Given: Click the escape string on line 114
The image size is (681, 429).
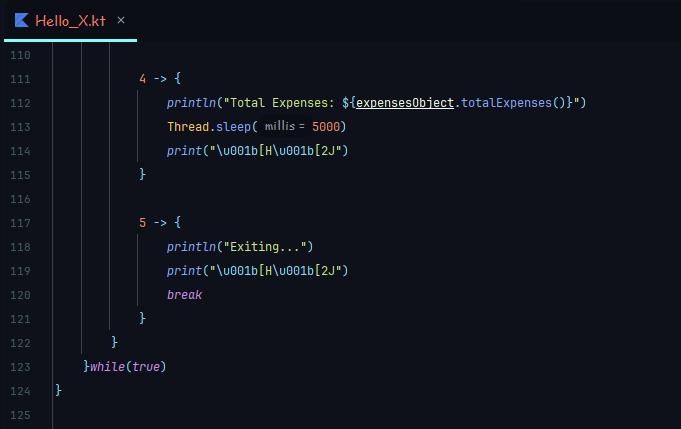Looking at the screenshot, I should [x=275, y=151].
